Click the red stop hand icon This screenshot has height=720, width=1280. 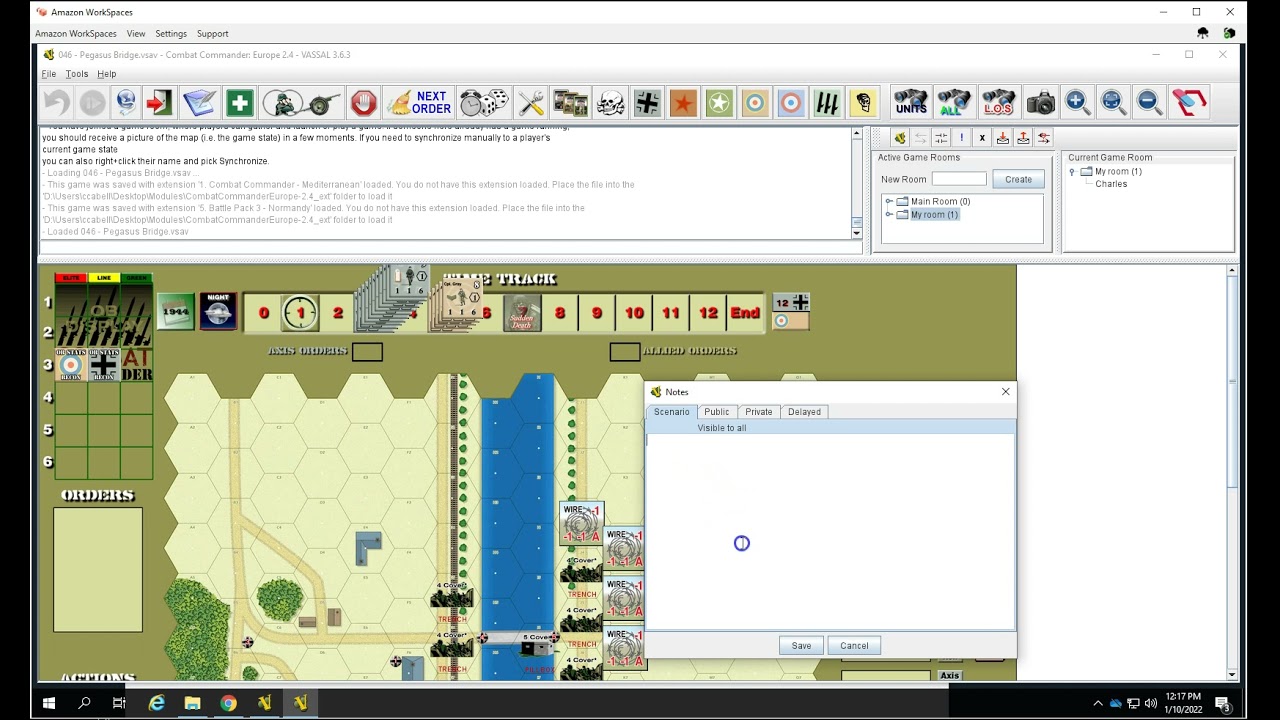363,102
